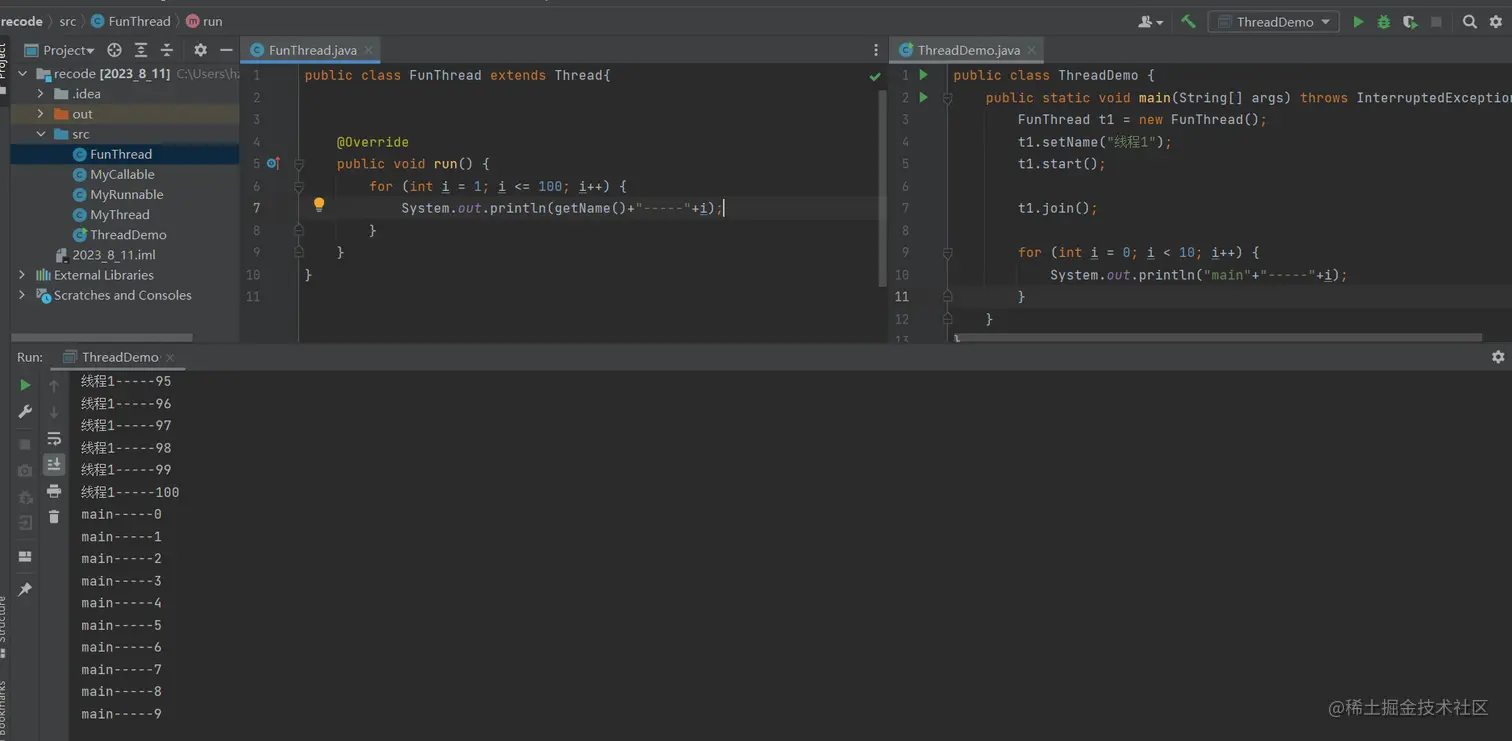Open the Project view dropdown

[60, 50]
